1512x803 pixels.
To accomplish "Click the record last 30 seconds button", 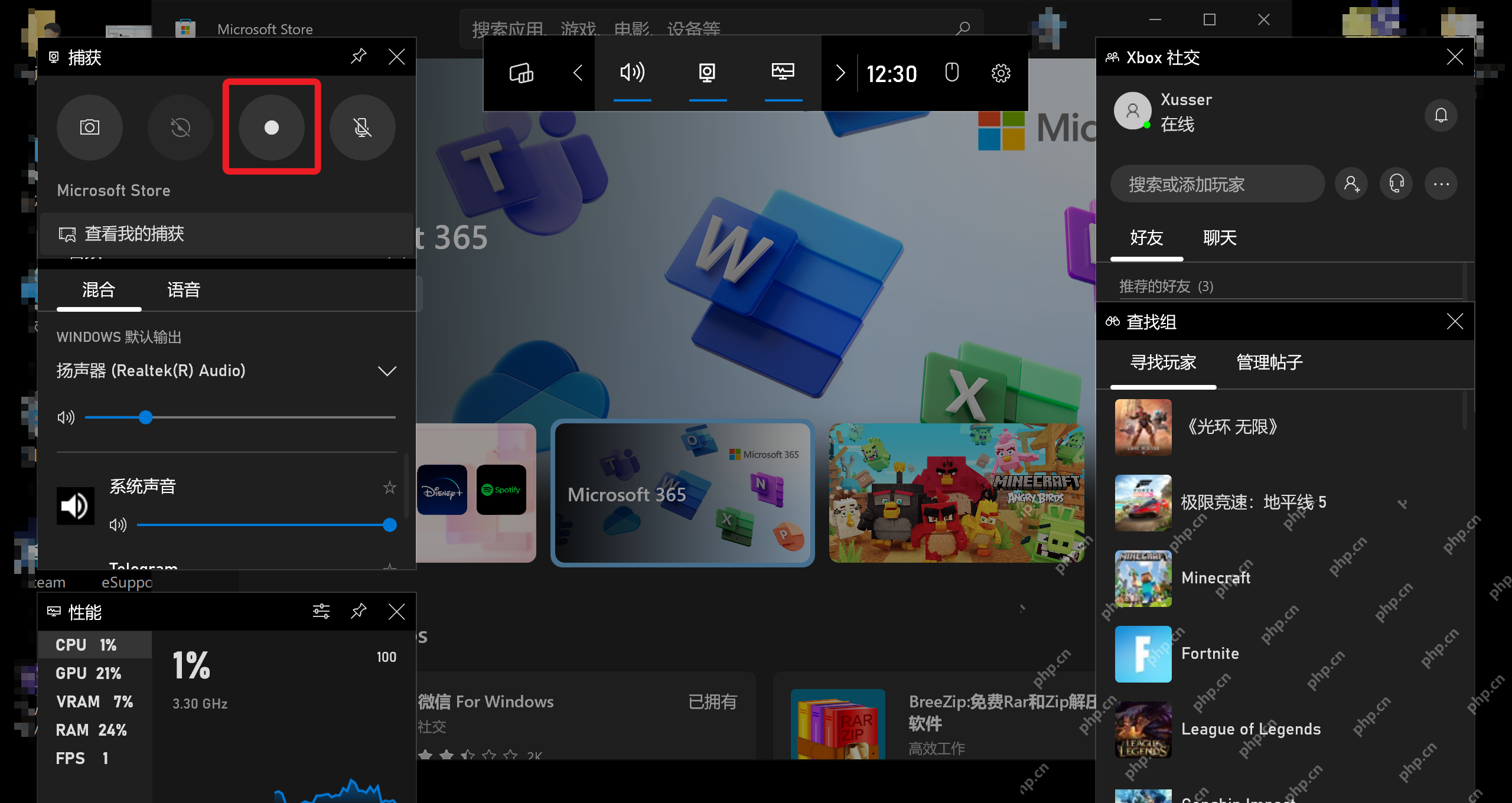I will point(180,127).
